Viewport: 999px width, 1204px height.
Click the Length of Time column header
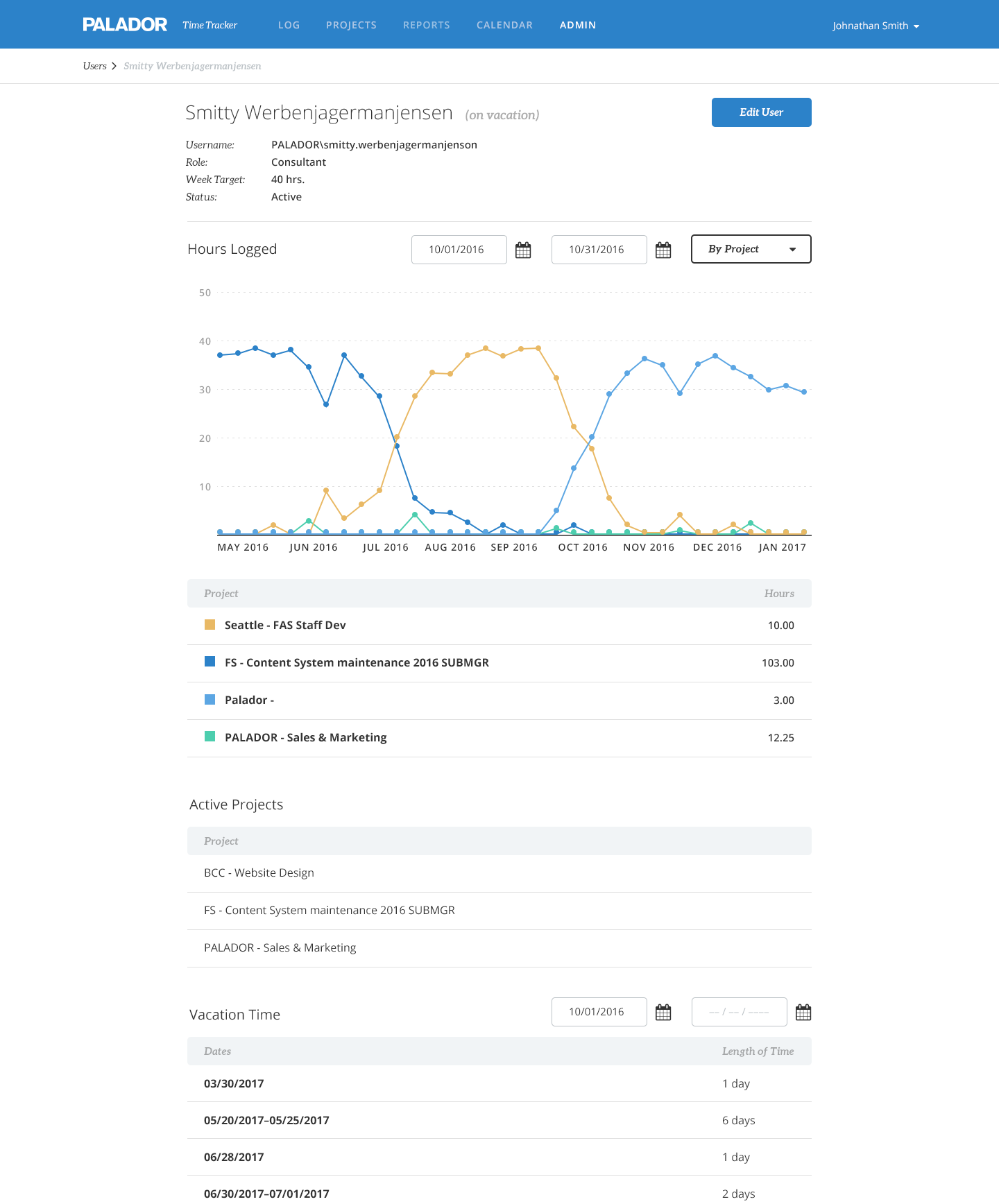(x=758, y=1051)
